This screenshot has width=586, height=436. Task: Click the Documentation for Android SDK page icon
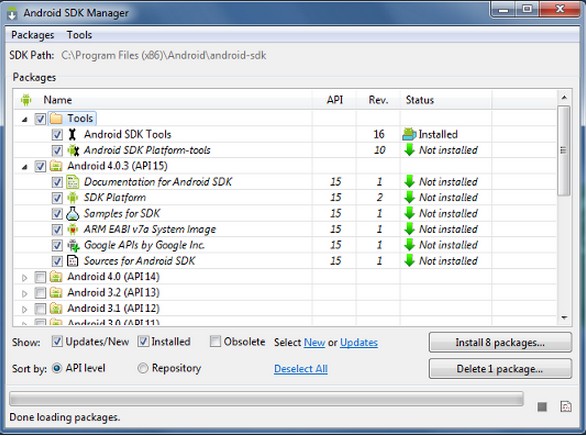(73, 182)
